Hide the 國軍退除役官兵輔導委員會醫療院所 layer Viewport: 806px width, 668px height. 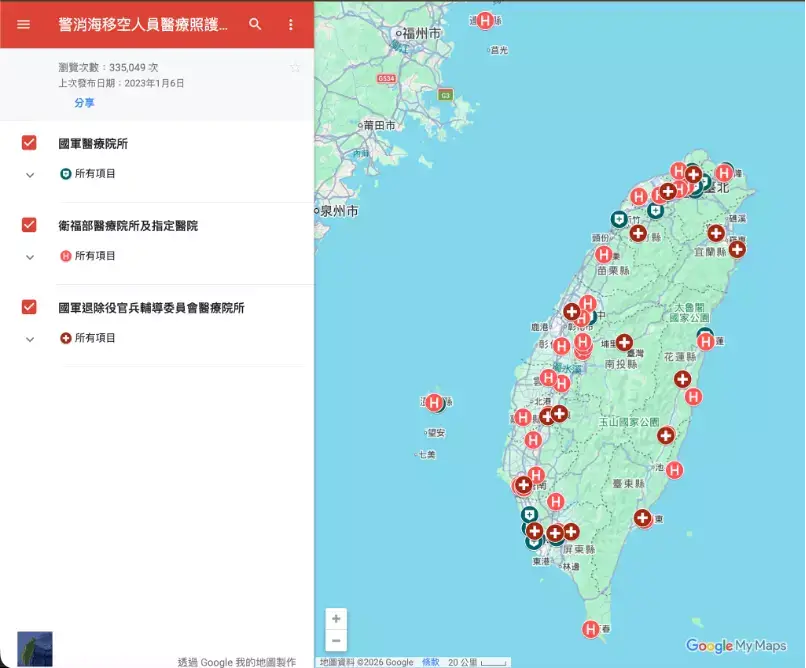click(29, 307)
